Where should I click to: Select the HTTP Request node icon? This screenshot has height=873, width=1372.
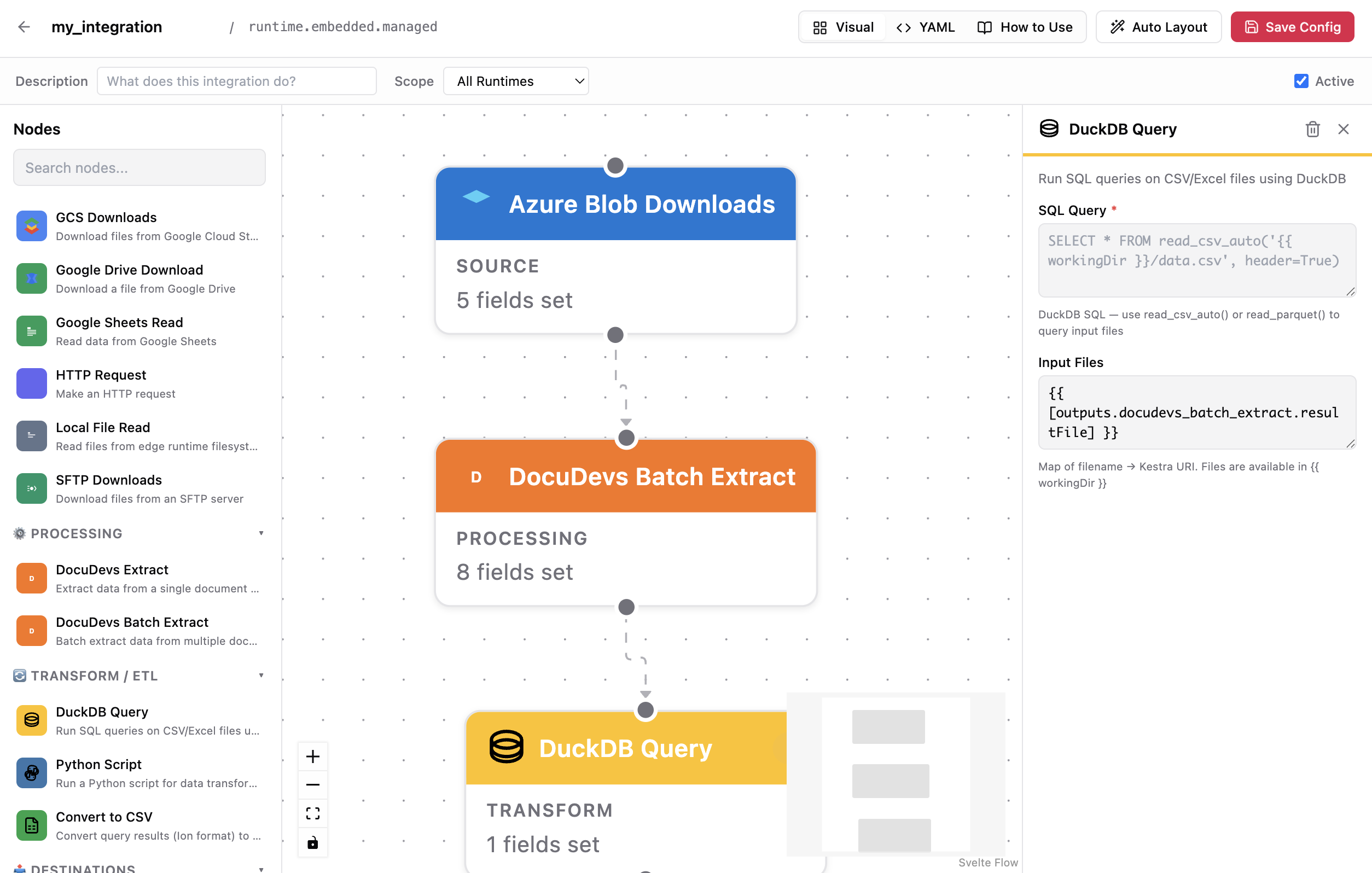click(x=31, y=383)
